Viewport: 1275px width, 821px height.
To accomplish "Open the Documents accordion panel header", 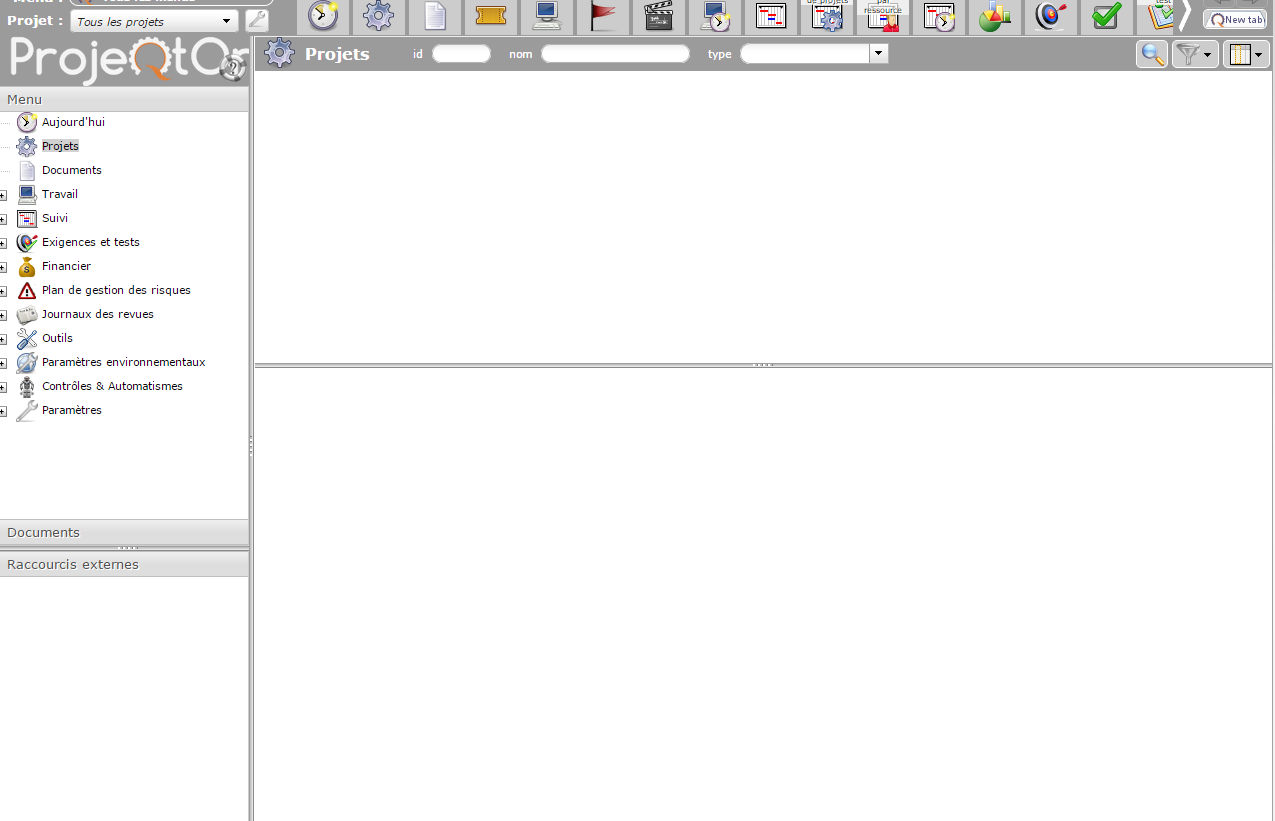I will pos(124,532).
